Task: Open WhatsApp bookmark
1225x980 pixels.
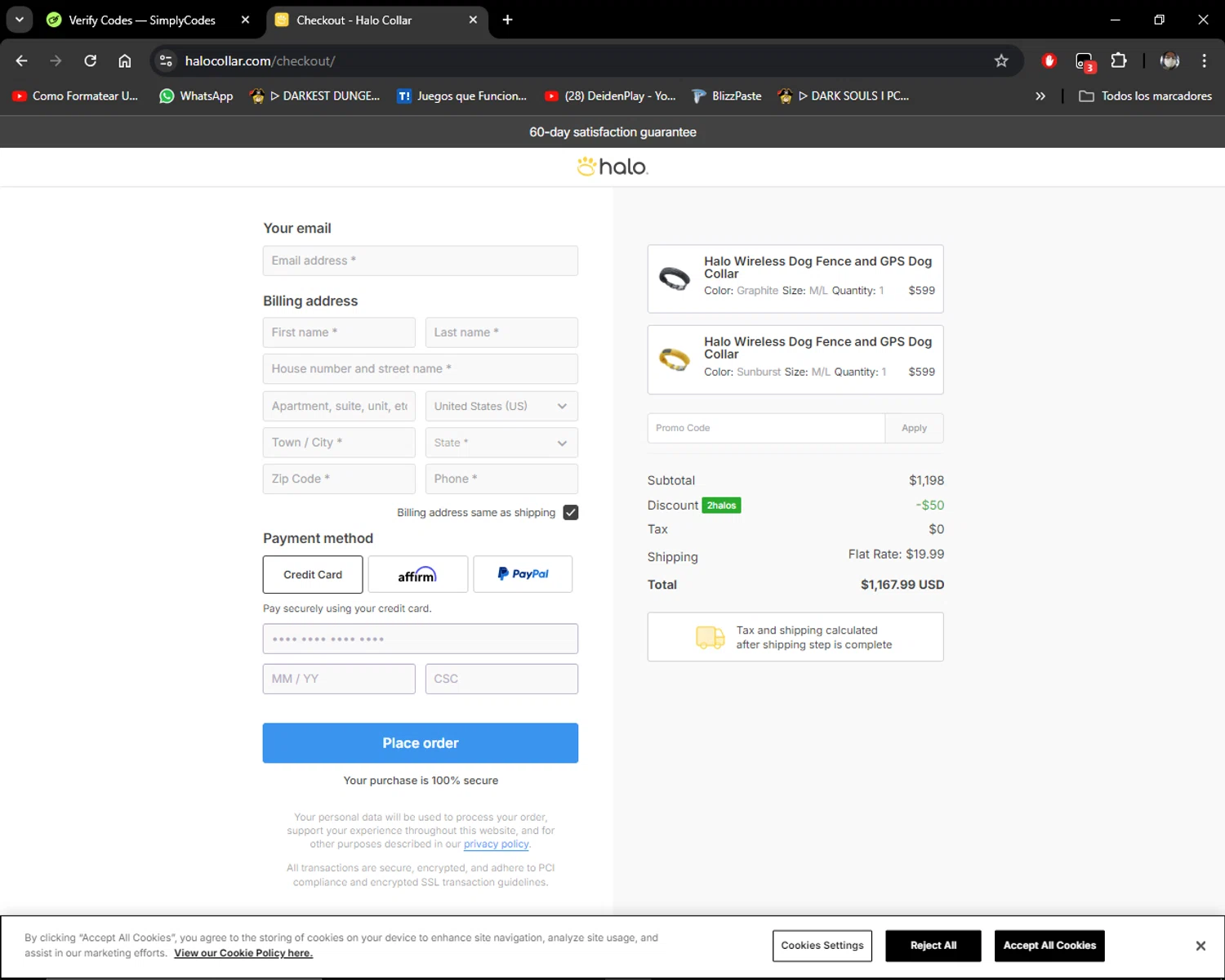Action: click(x=196, y=96)
